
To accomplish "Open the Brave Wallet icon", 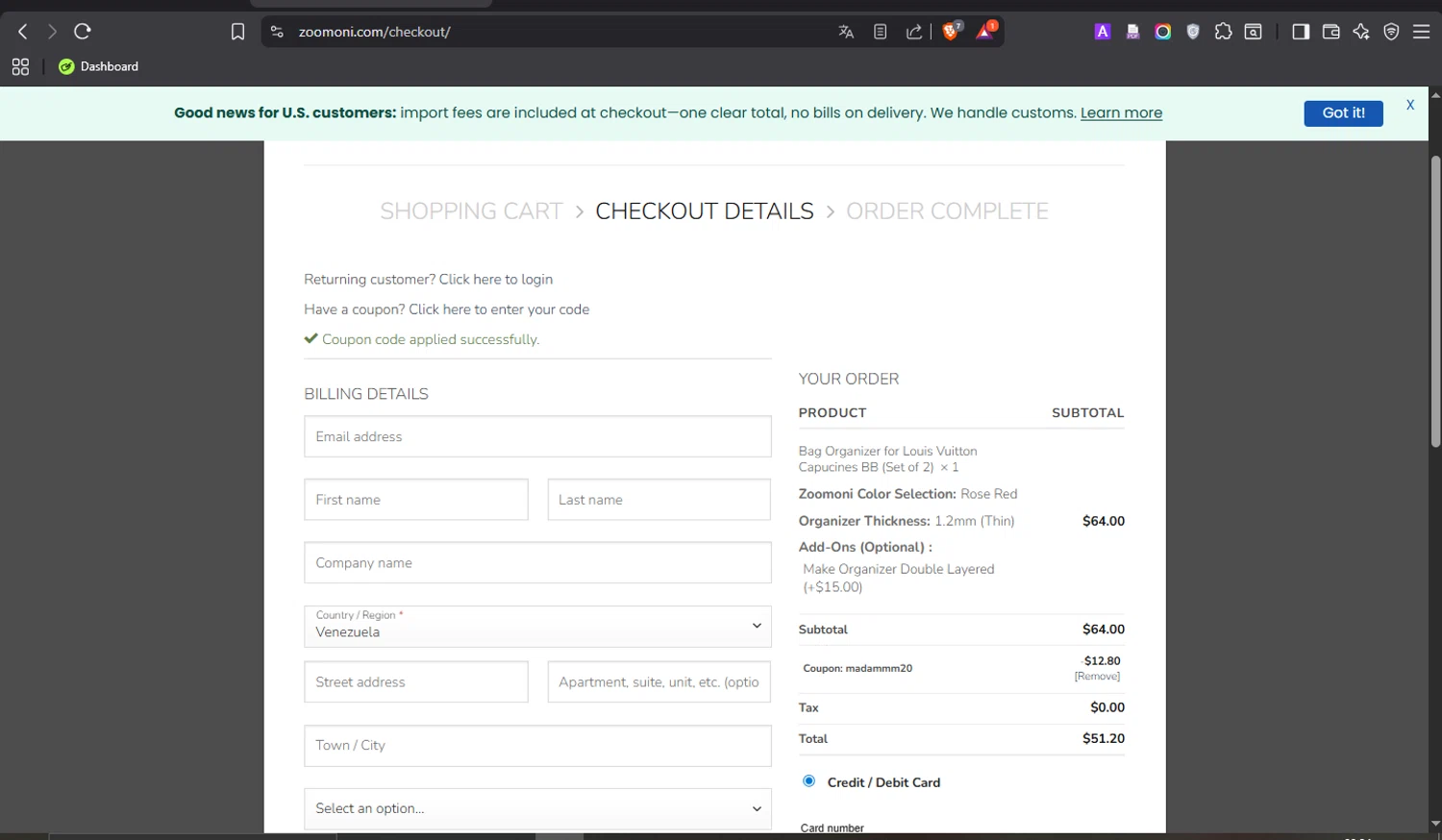I will pyautogui.click(x=1330, y=32).
